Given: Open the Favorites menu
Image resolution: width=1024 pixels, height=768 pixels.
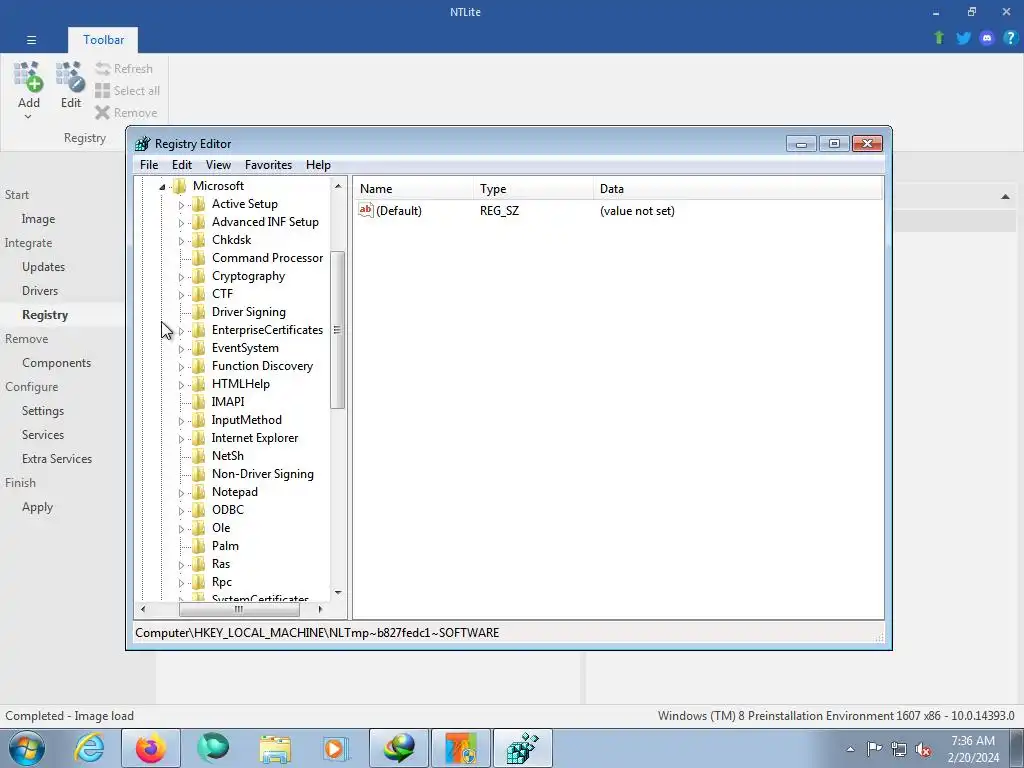Looking at the screenshot, I should tap(268, 165).
